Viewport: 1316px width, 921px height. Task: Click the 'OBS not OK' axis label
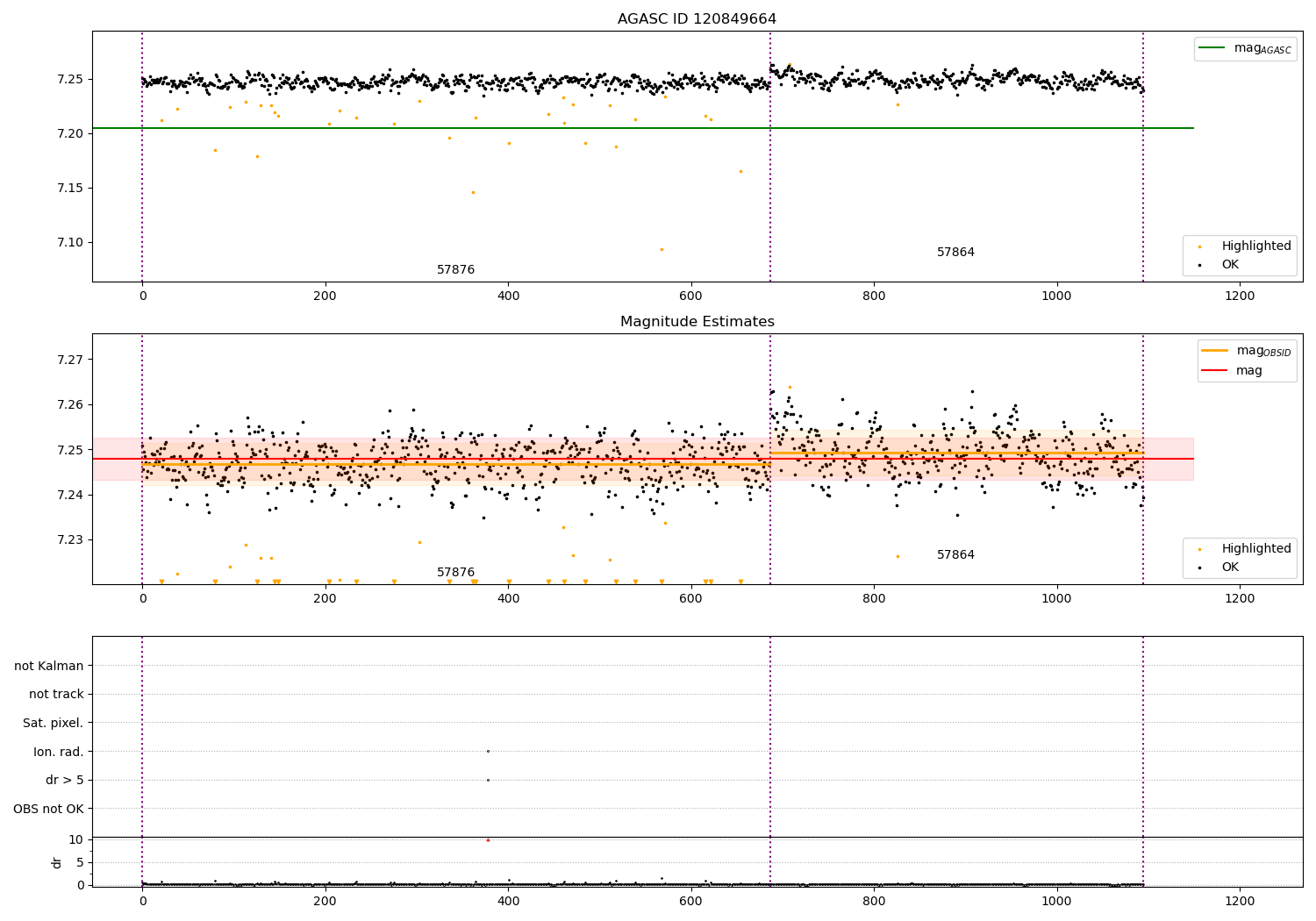[48, 809]
